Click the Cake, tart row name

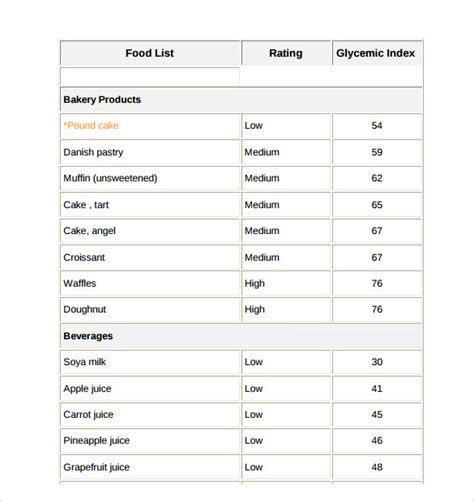point(86,205)
